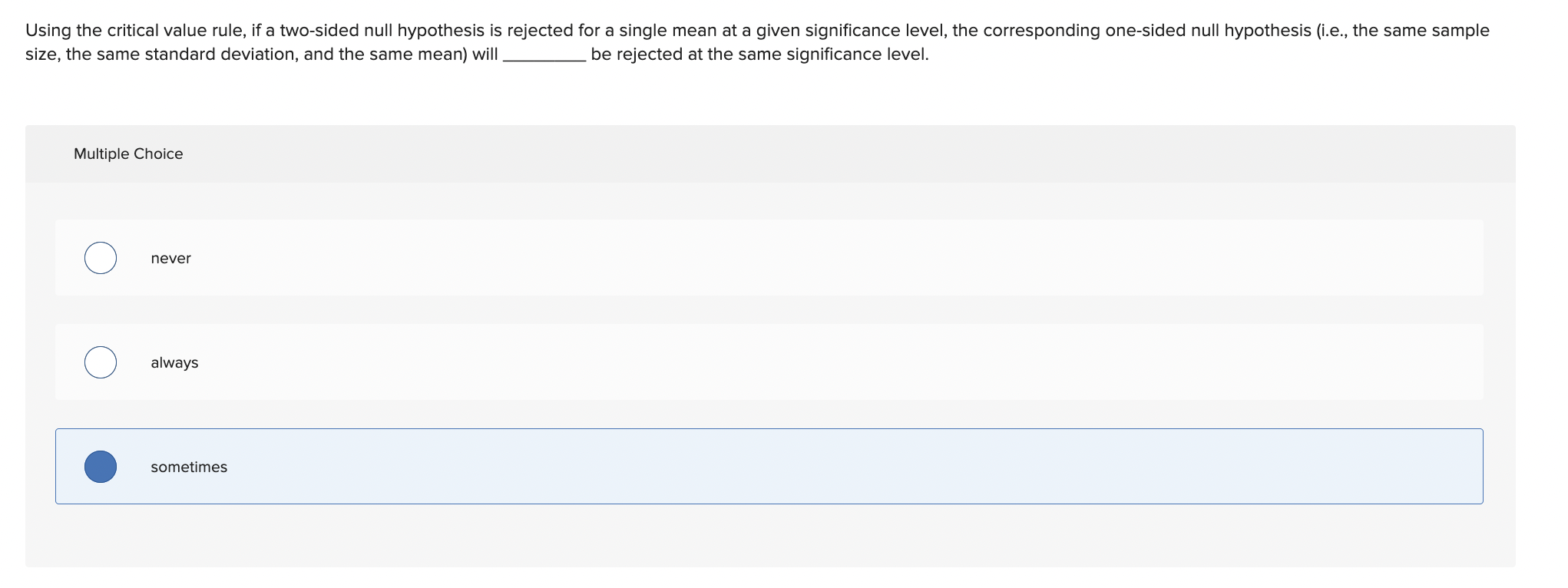Click the text label "never"
Image resolution: width=1568 pixels, height=588 pixels.
tap(170, 258)
